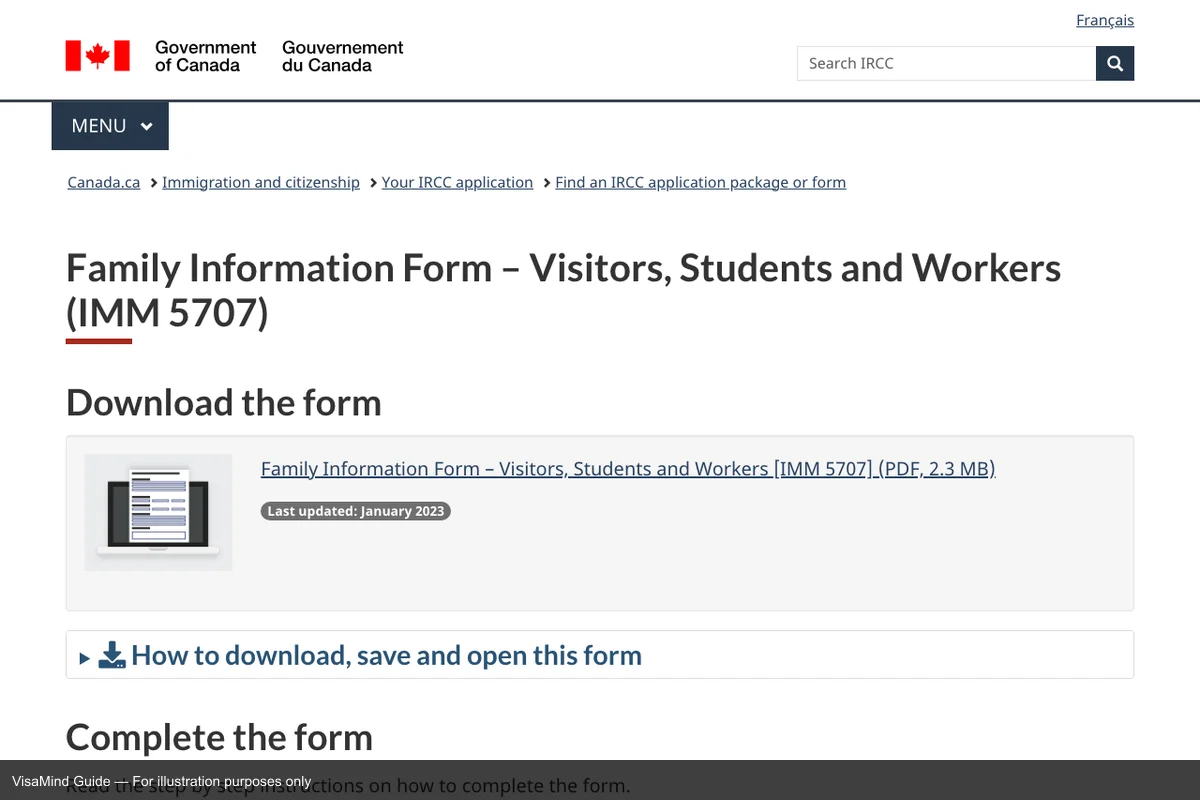Open Find an IRCC application package or form
Image resolution: width=1200 pixels, height=800 pixels.
coord(700,182)
